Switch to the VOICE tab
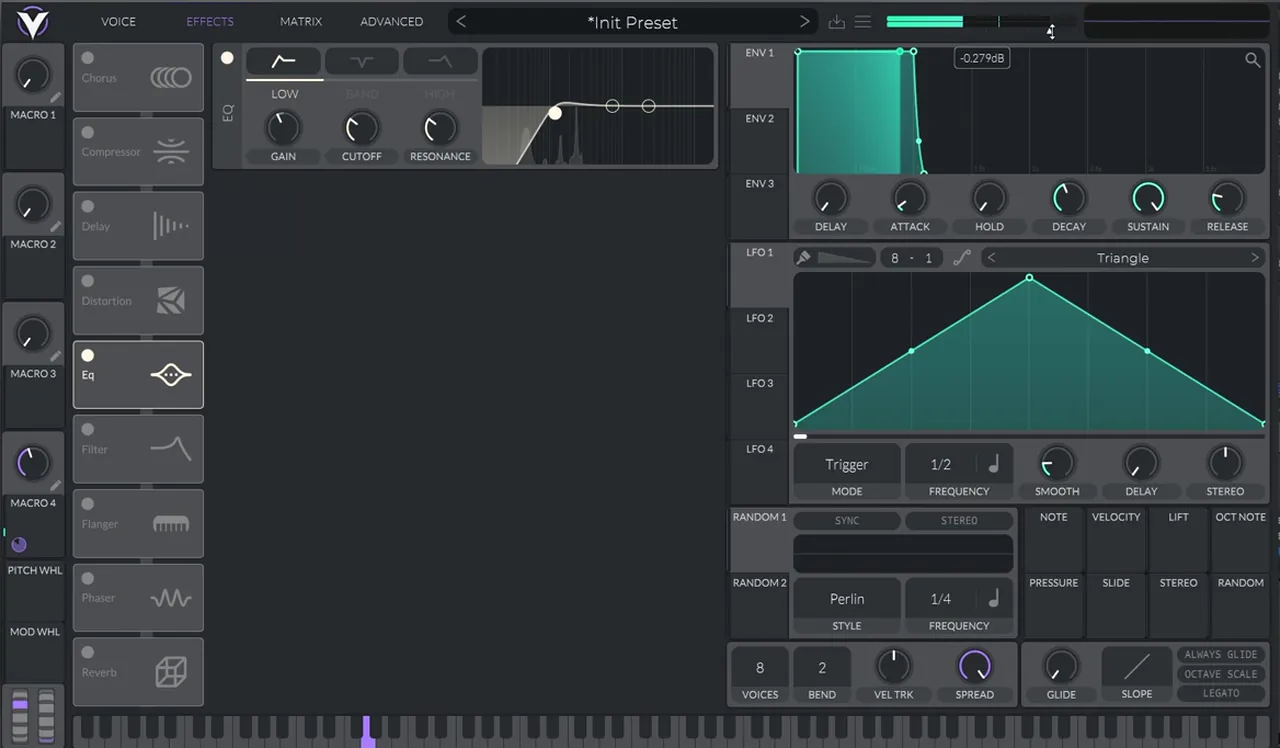 click(x=118, y=22)
